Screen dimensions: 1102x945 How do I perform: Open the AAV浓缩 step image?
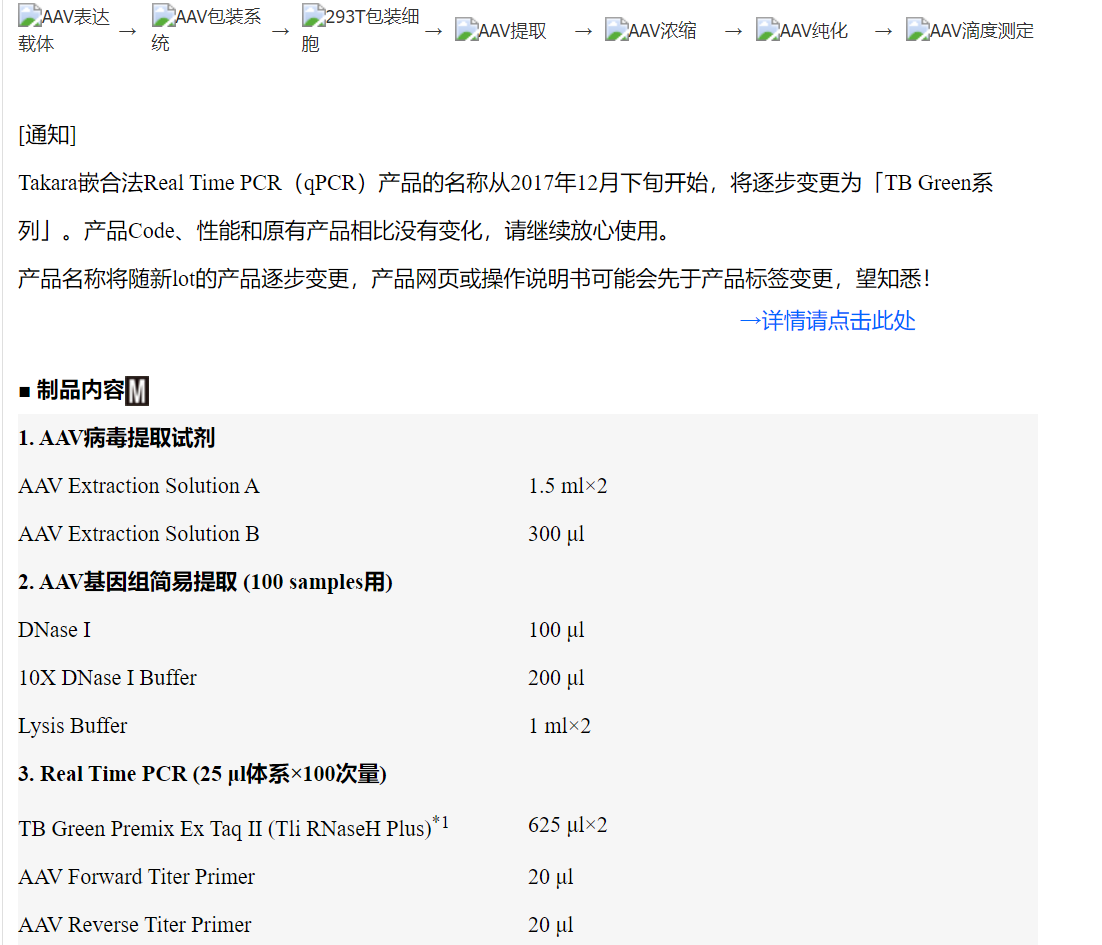[651, 31]
